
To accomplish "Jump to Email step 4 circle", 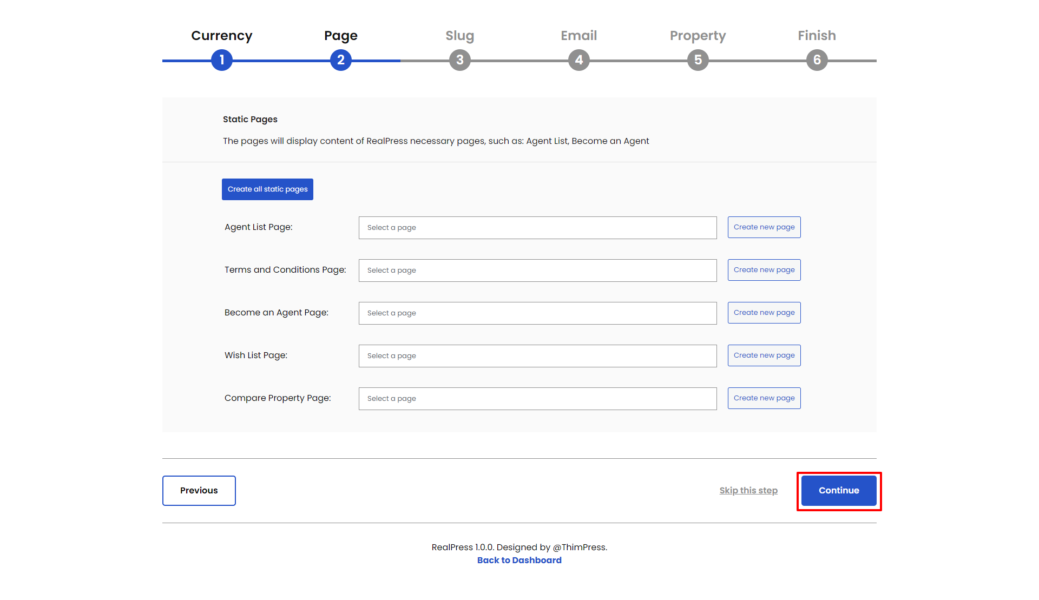I will point(578,60).
